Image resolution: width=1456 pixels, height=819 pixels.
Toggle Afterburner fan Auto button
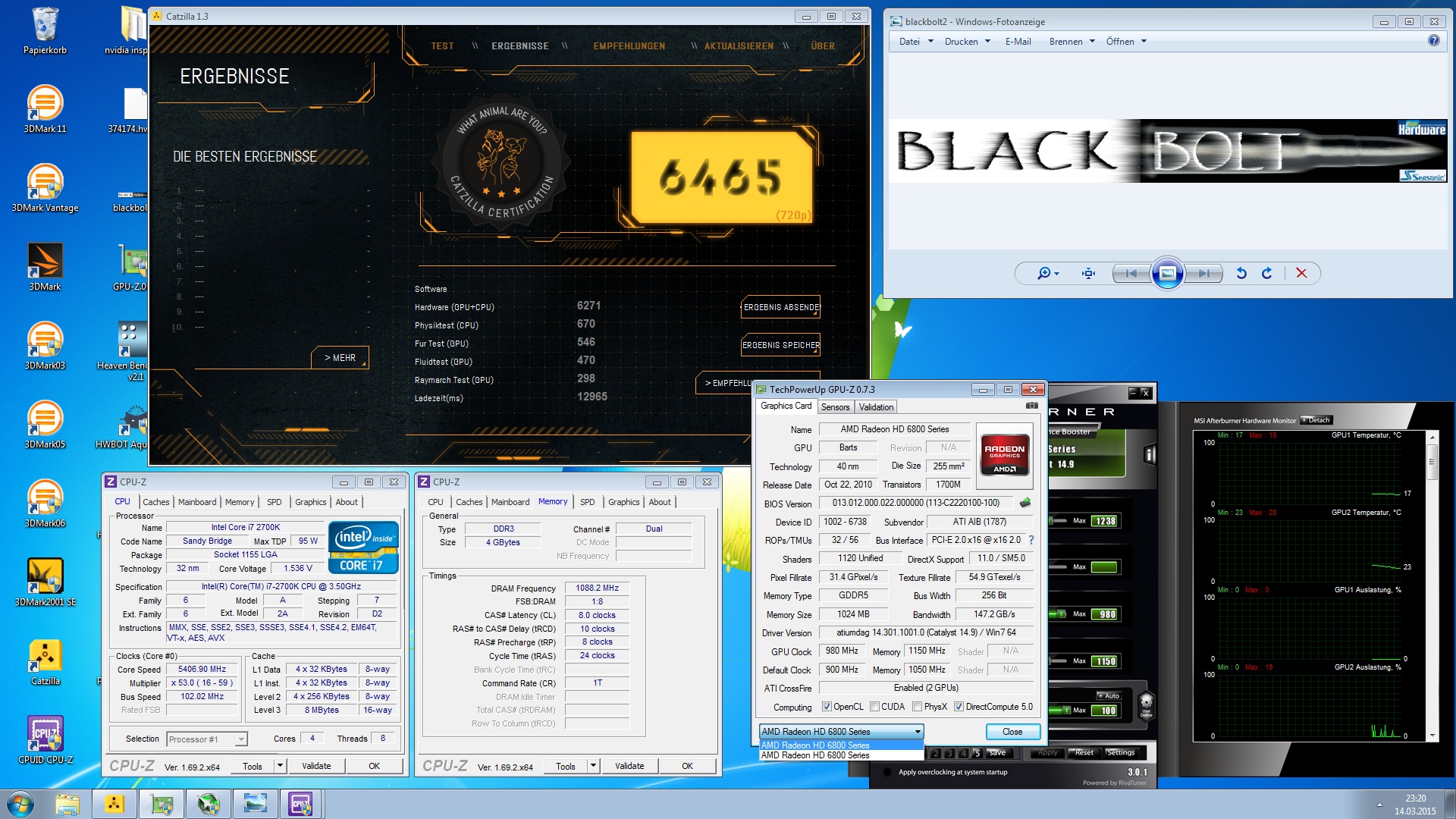point(1108,695)
